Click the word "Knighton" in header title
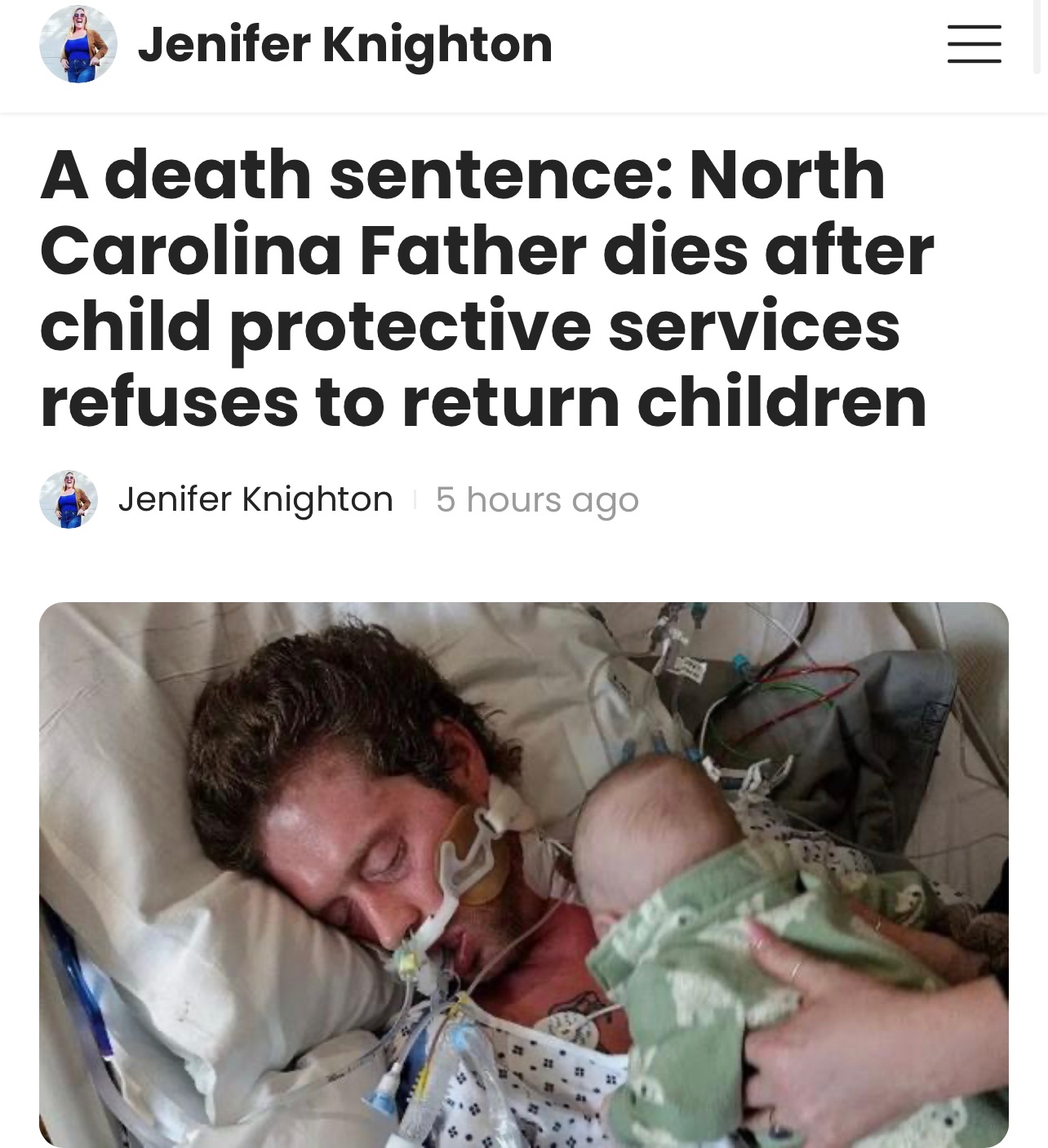Viewport: 1048px width, 1148px height. pyautogui.click(x=437, y=46)
